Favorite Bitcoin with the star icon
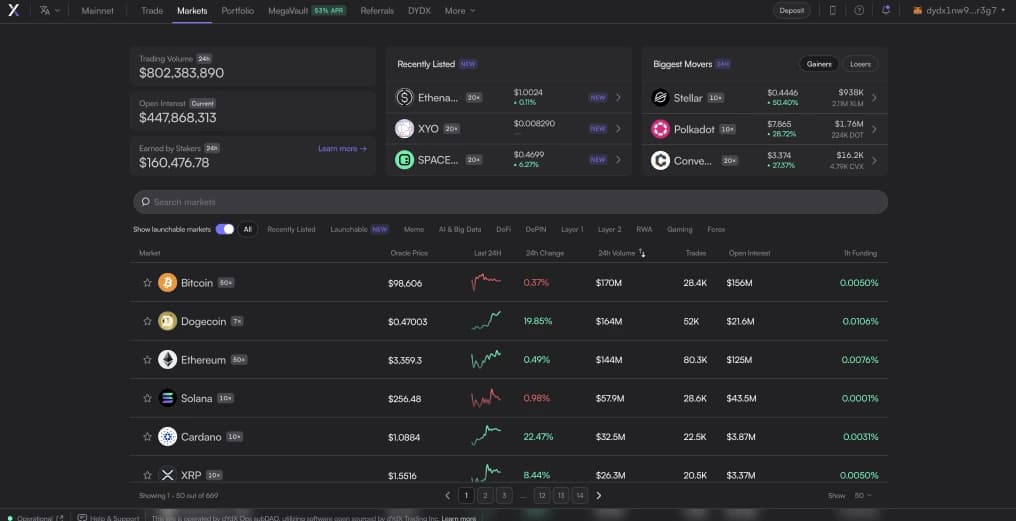1016x521 pixels. [x=147, y=283]
